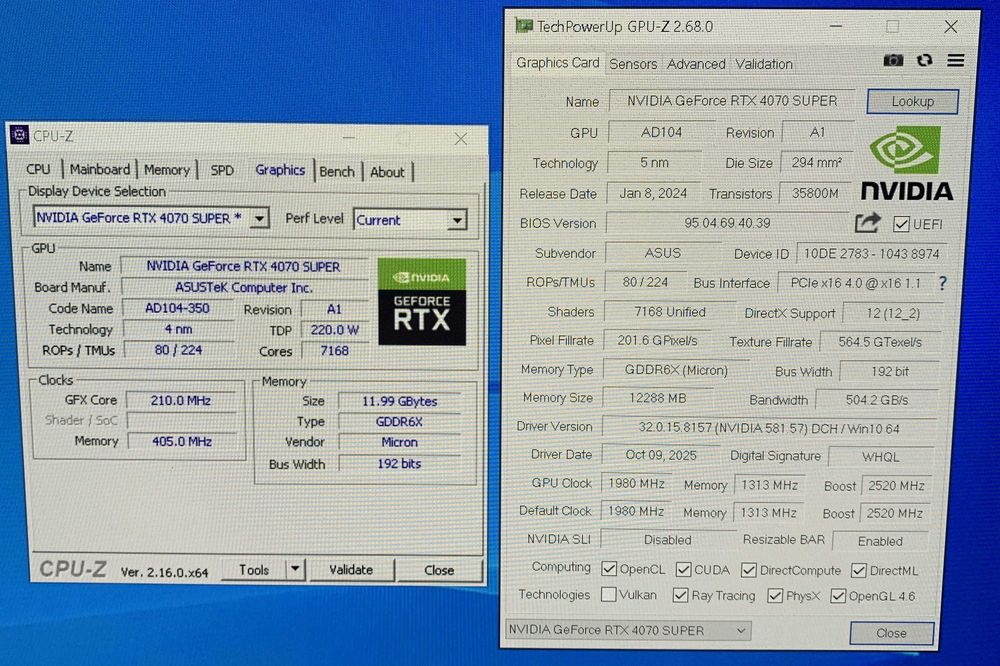Viewport: 1000px width, 666px height.
Task: Switch to the Sensors tab
Action: pyautogui.click(x=633, y=64)
